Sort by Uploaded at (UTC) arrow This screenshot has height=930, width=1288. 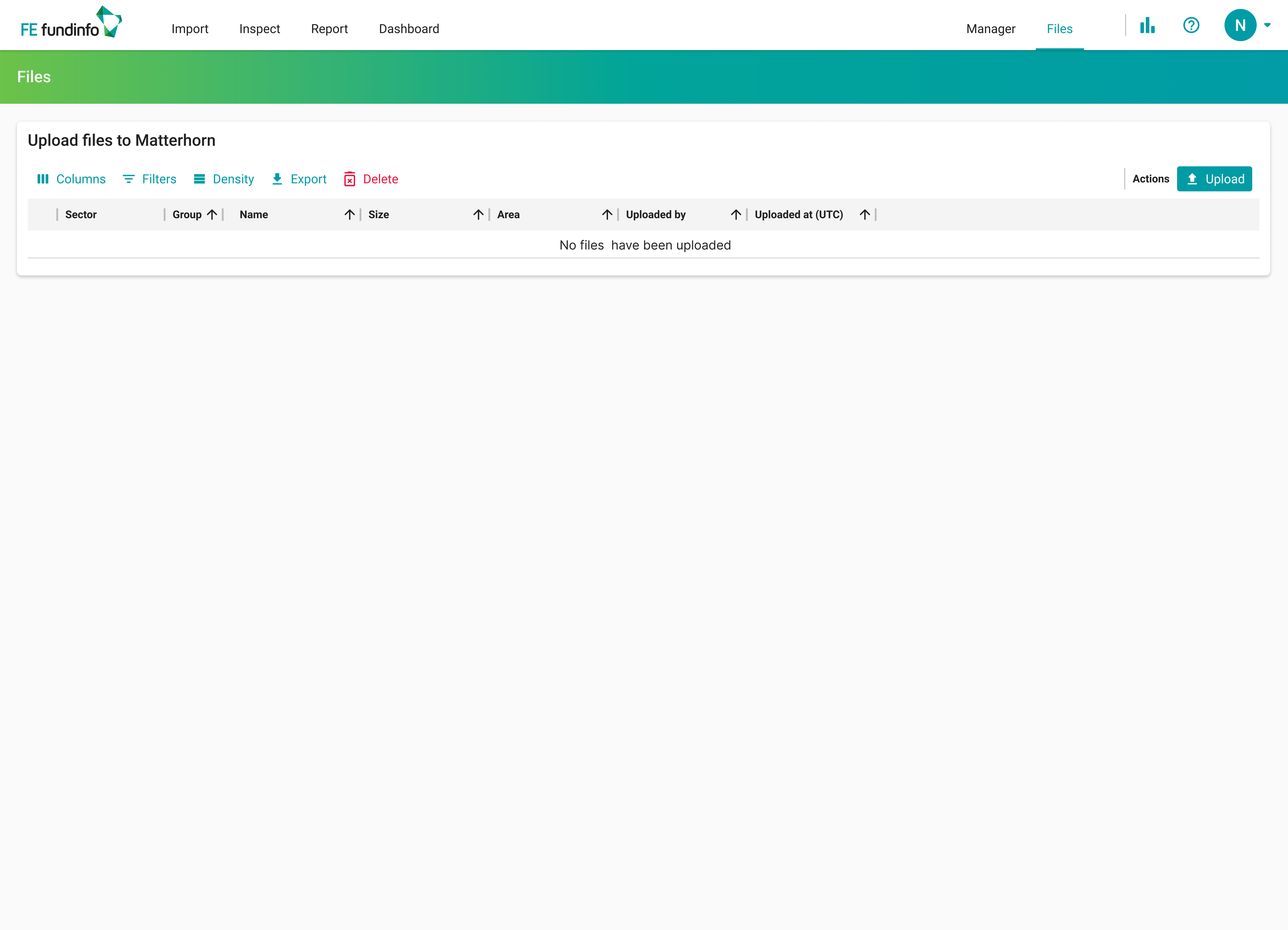point(865,215)
